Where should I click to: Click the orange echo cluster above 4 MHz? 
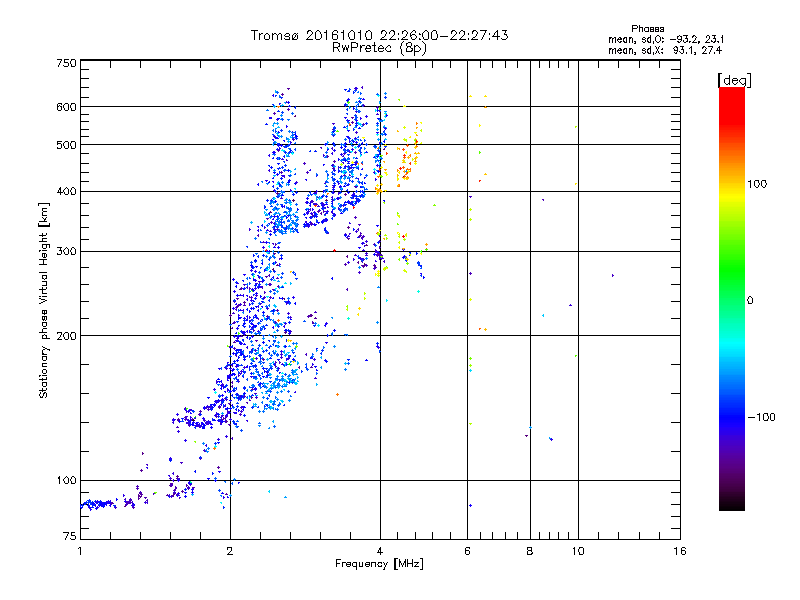pos(408,156)
